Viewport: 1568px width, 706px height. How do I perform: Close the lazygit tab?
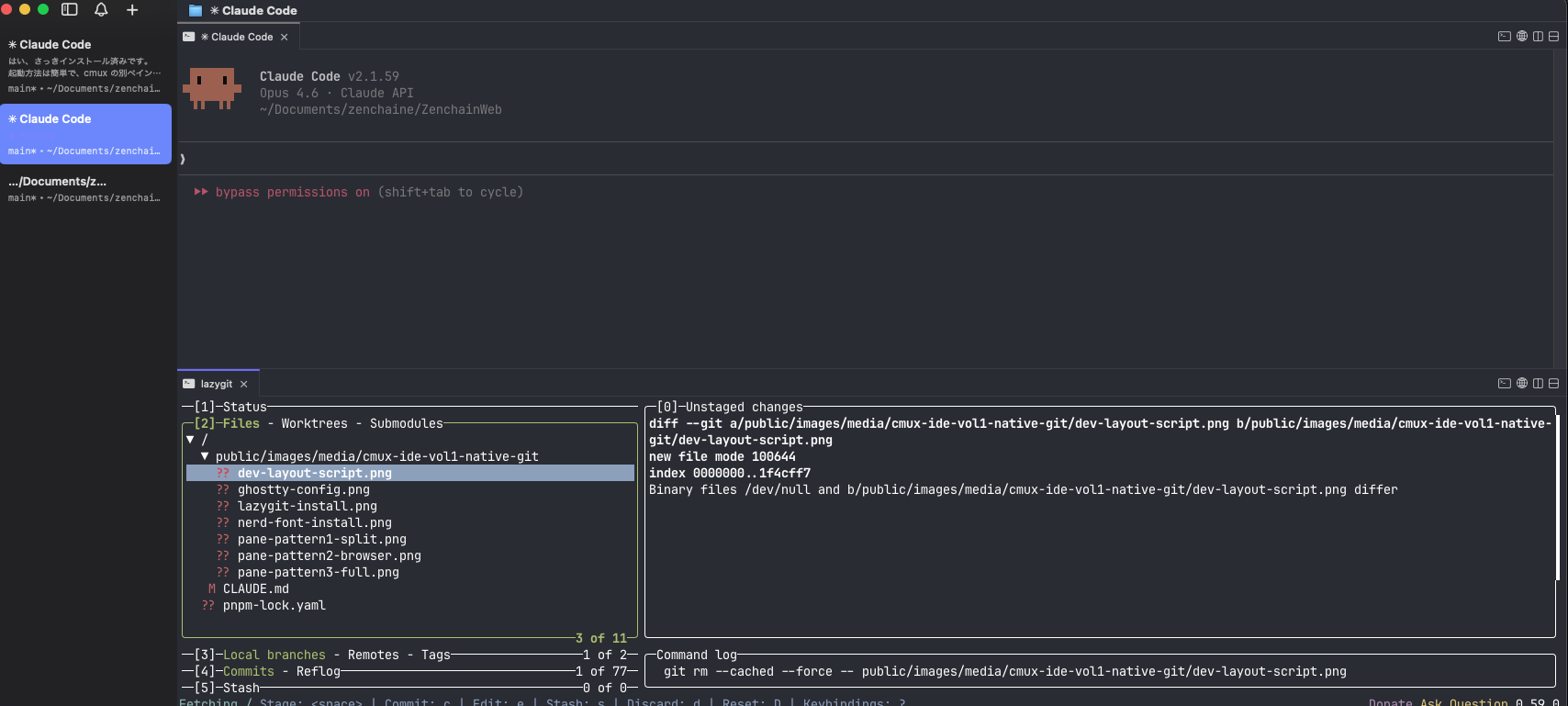click(244, 384)
